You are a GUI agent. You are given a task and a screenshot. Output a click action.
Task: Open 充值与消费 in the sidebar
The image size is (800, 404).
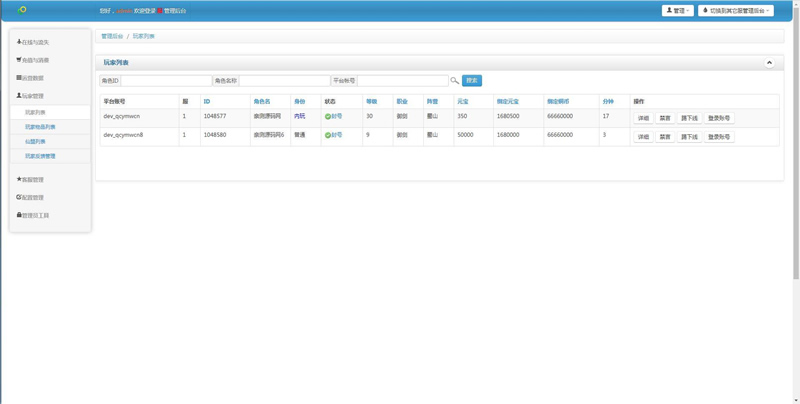point(33,60)
